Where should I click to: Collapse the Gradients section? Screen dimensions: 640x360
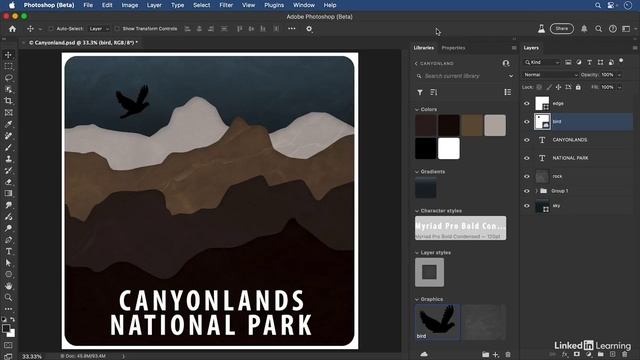[x=417, y=171]
